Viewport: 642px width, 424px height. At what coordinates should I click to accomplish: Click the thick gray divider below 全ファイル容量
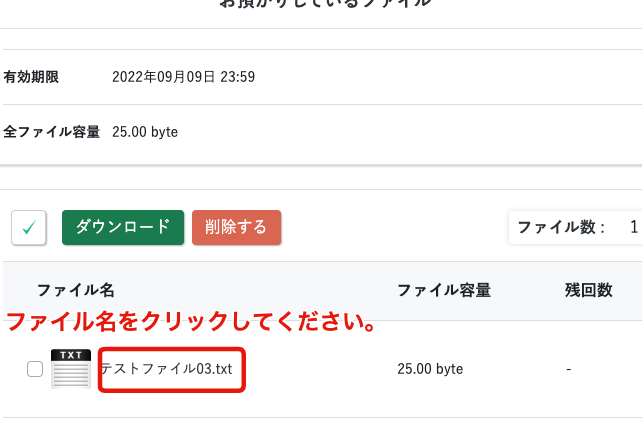321,165
